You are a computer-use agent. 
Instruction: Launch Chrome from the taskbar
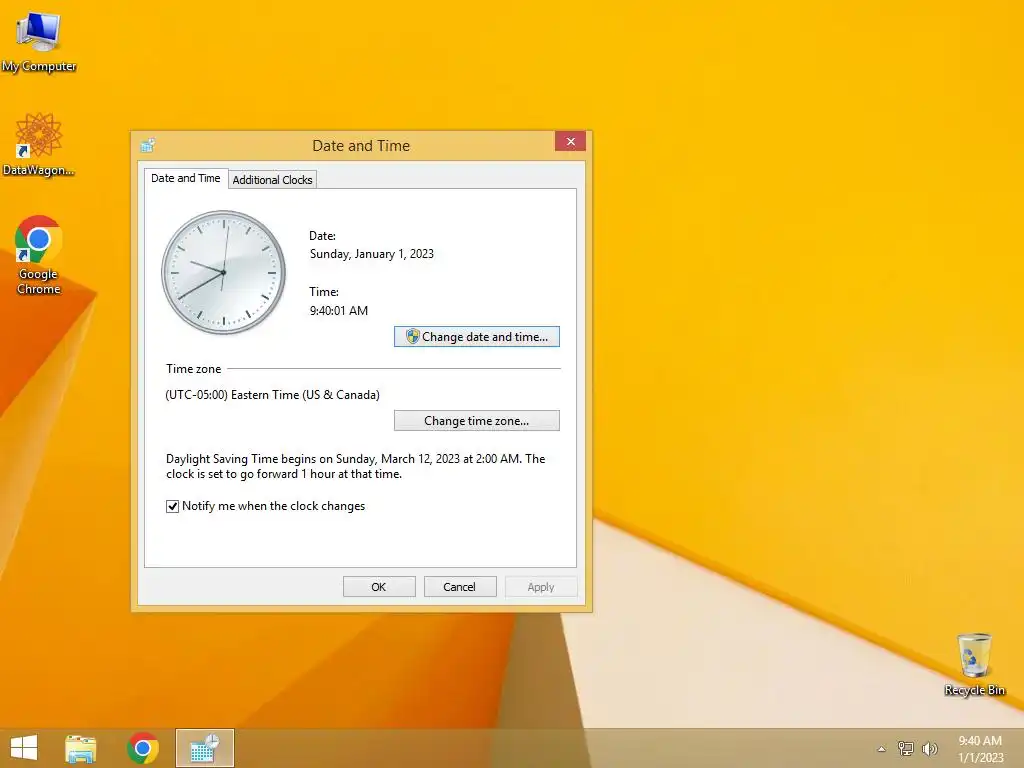coord(143,748)
